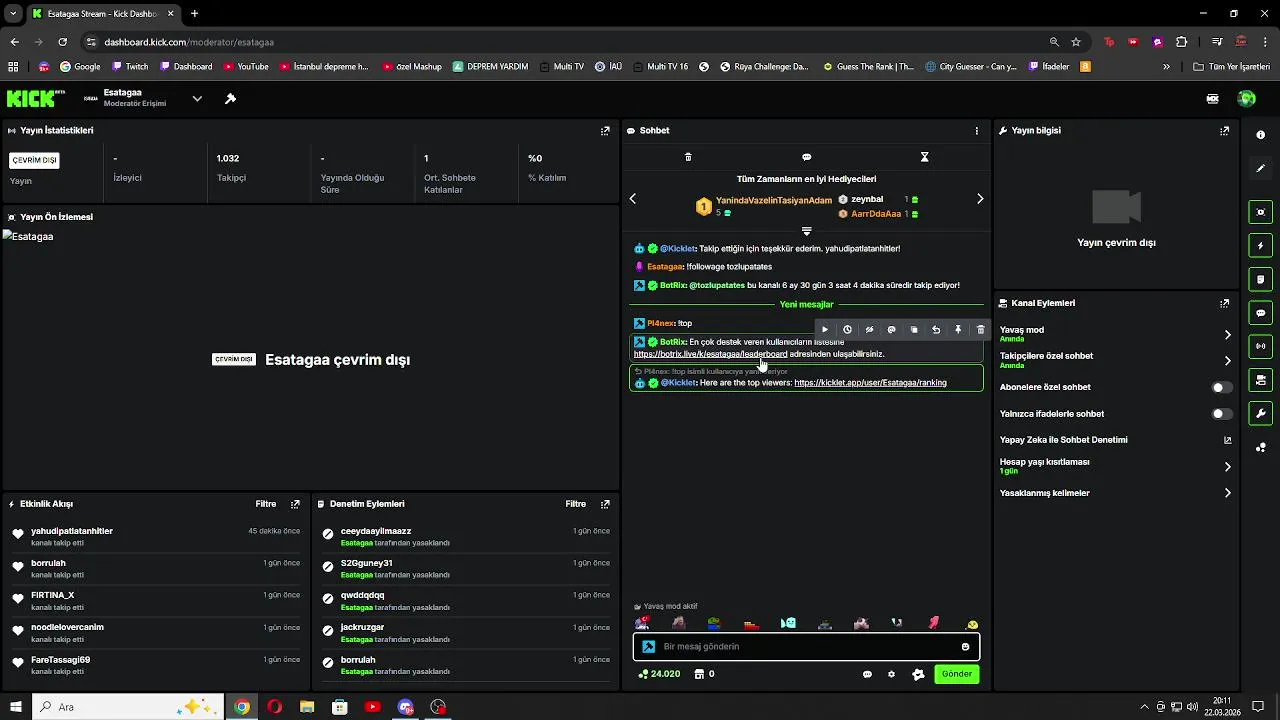Open the user avatar menu in header
Image resolution: width=1280 pixels, height=720 pixels.
[1246, 98]
